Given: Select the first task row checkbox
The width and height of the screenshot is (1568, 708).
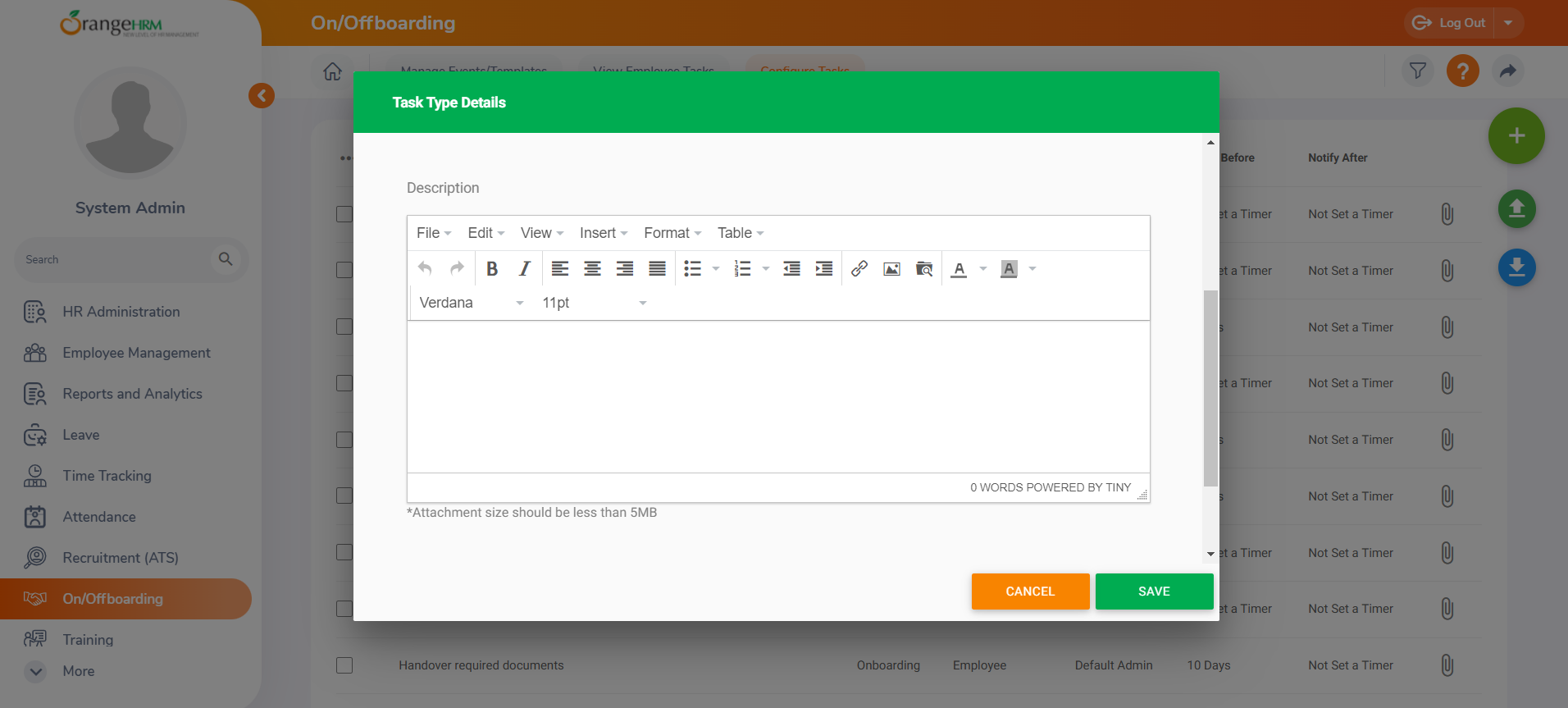Looking at the screenshot, I should 344,214.
